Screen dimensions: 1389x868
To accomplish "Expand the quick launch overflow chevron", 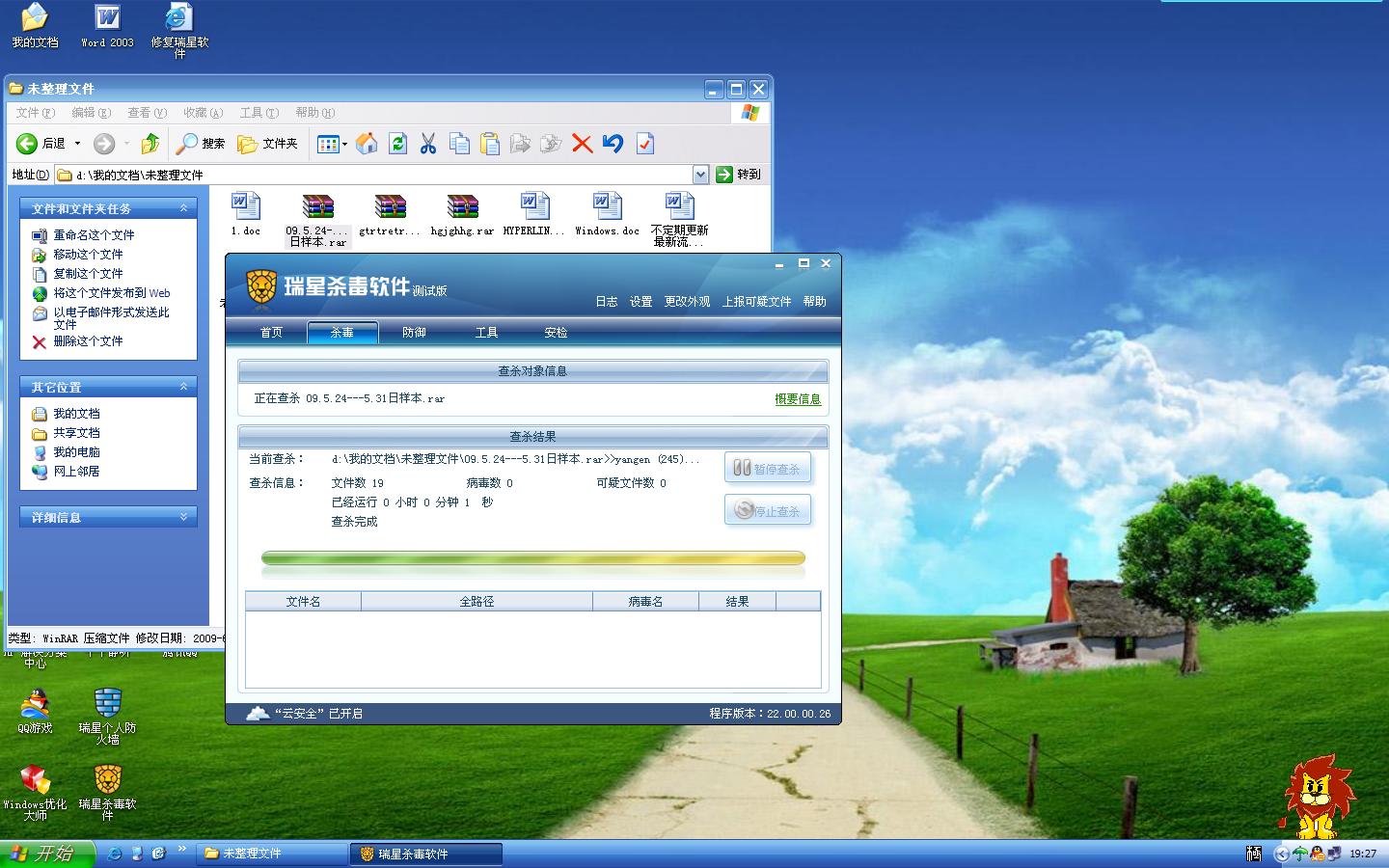I will (181, 850).
